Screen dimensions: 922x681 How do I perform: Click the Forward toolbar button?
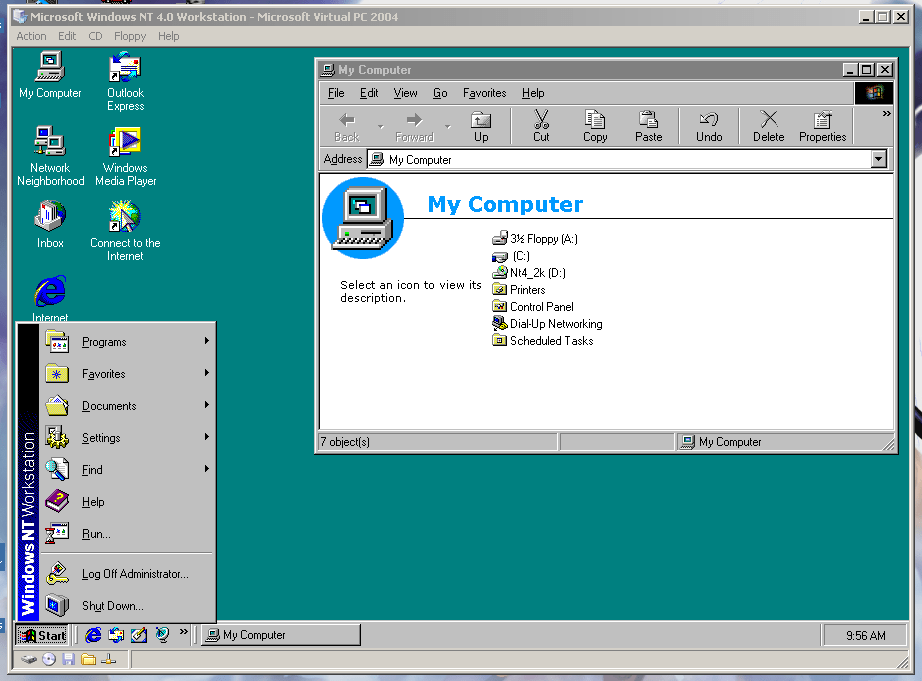pyautogui.click(x=415, y=126)
